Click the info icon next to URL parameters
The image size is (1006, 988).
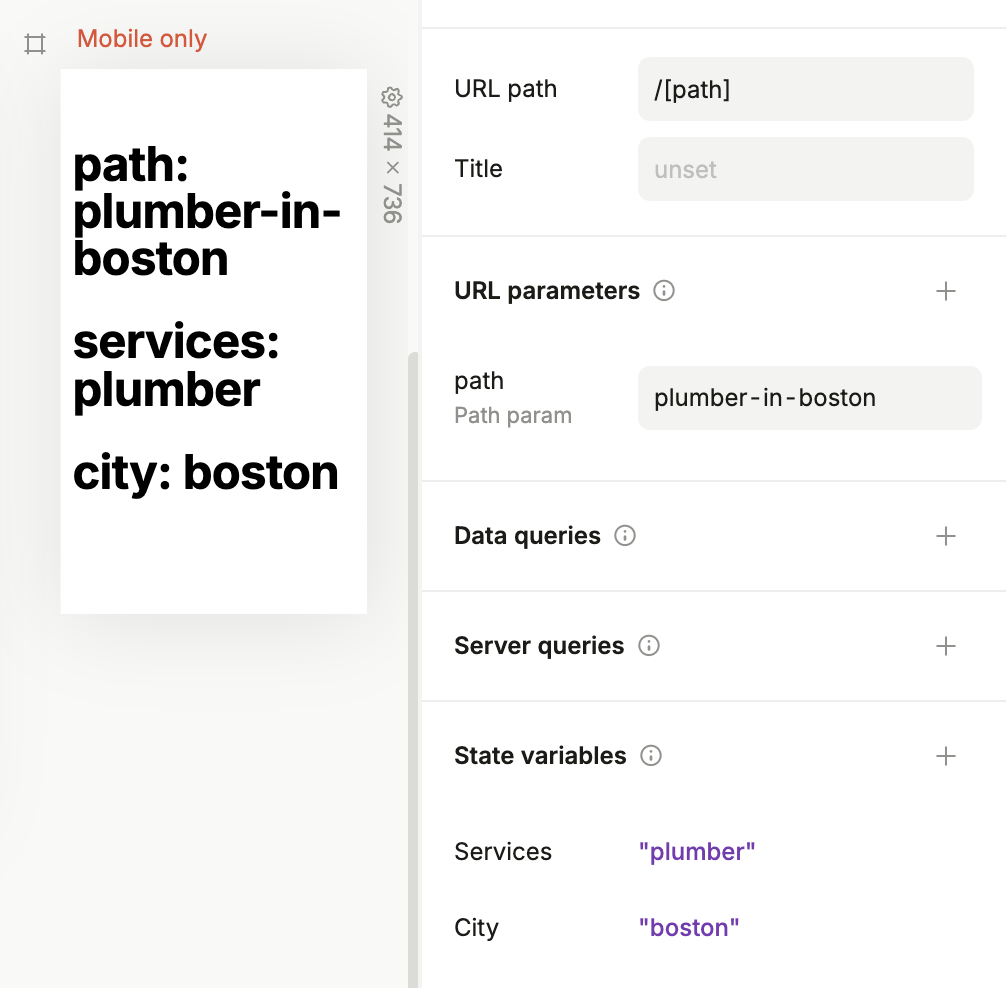point(664,291)
